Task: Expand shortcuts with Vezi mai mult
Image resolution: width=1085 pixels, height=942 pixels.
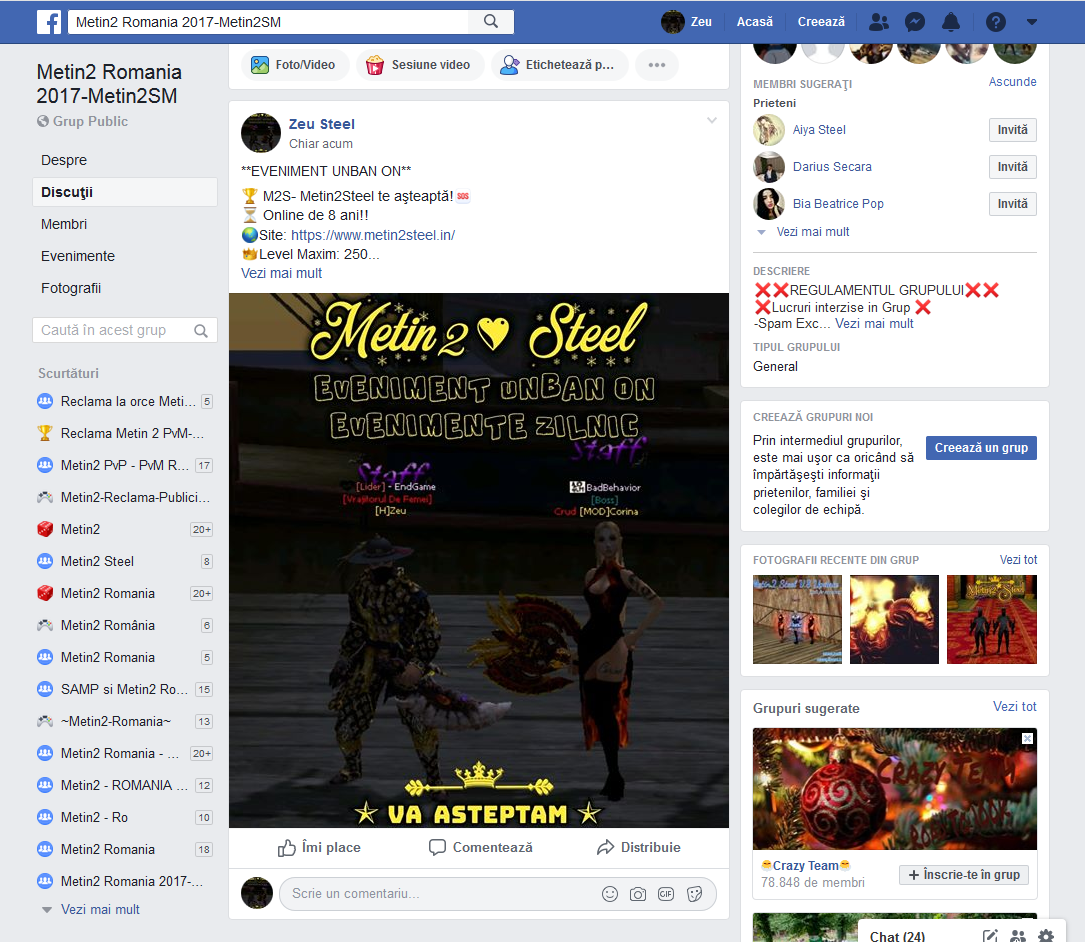Action: pos(100,909)
